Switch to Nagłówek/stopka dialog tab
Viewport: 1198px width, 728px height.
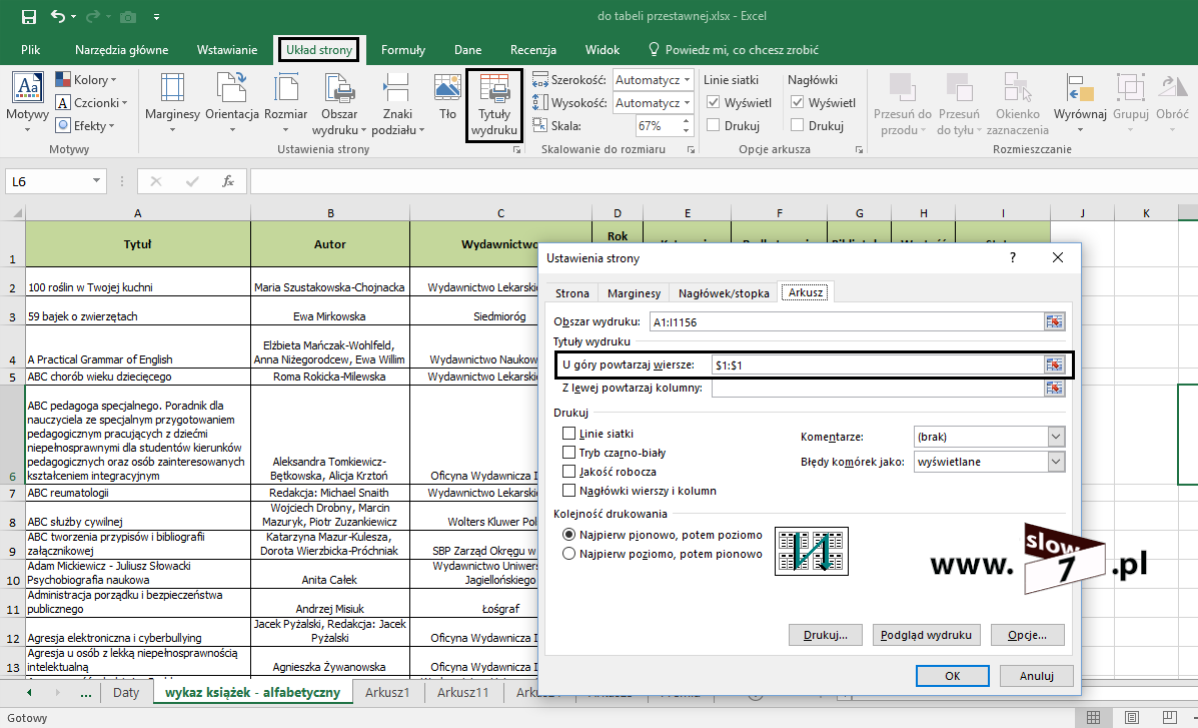click(724, 293)
